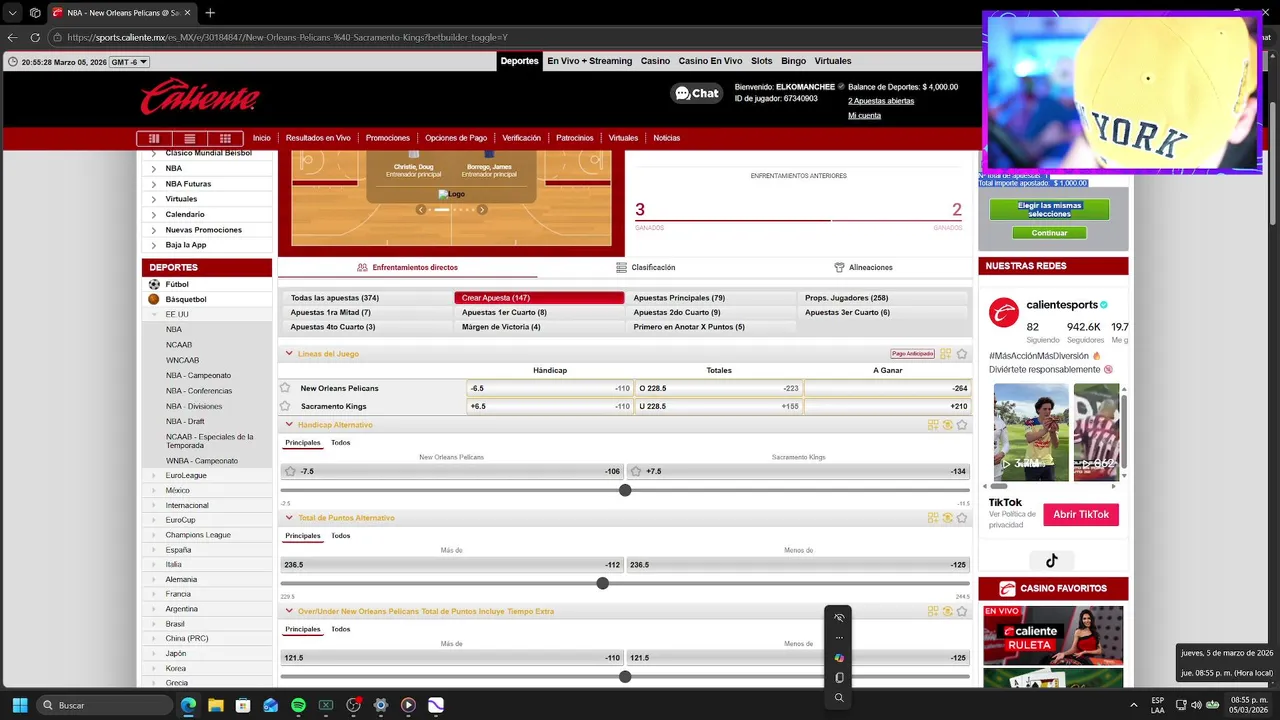Favorite the Total de Puntos Alternativo star

pyautogui.click(x=962, y=518)
